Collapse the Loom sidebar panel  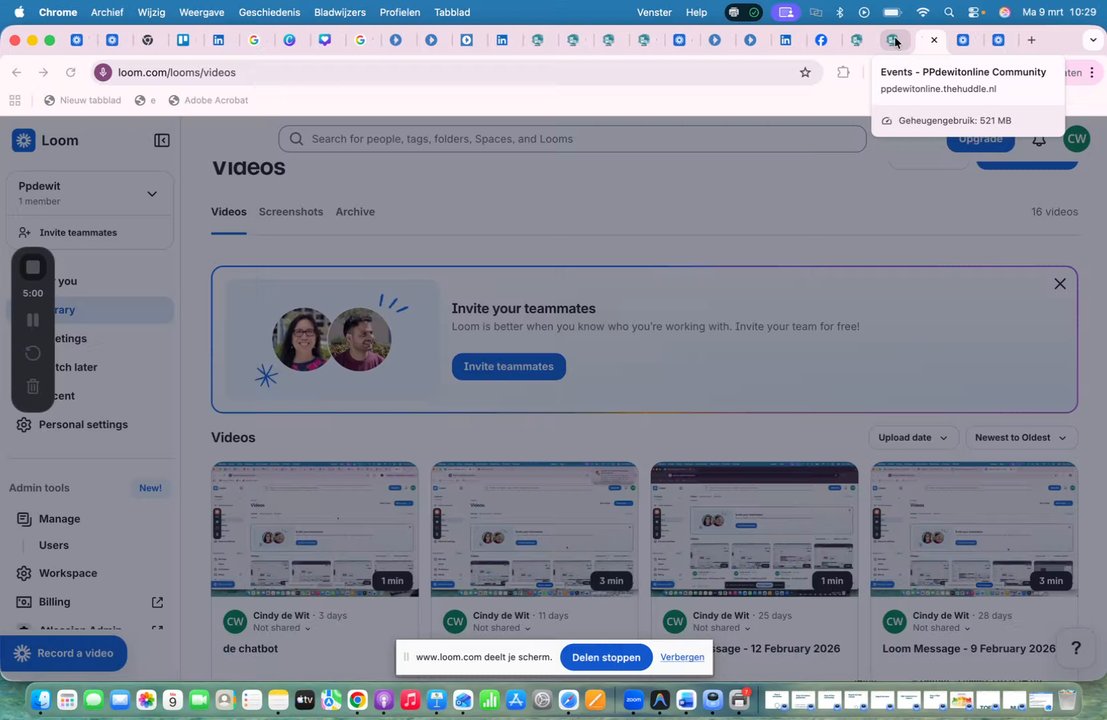coord(162,140)
